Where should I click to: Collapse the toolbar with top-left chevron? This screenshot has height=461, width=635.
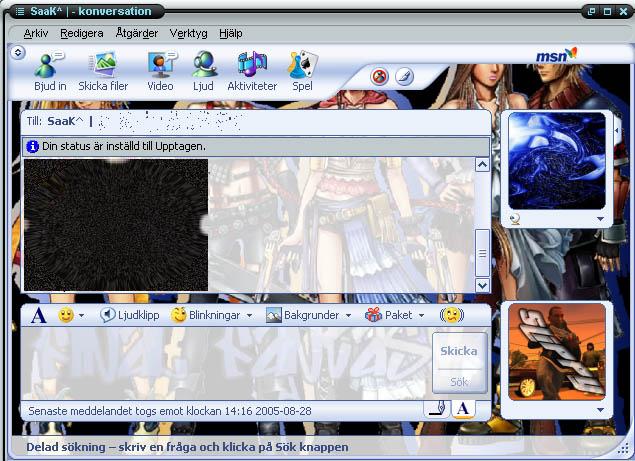(18, 53)
